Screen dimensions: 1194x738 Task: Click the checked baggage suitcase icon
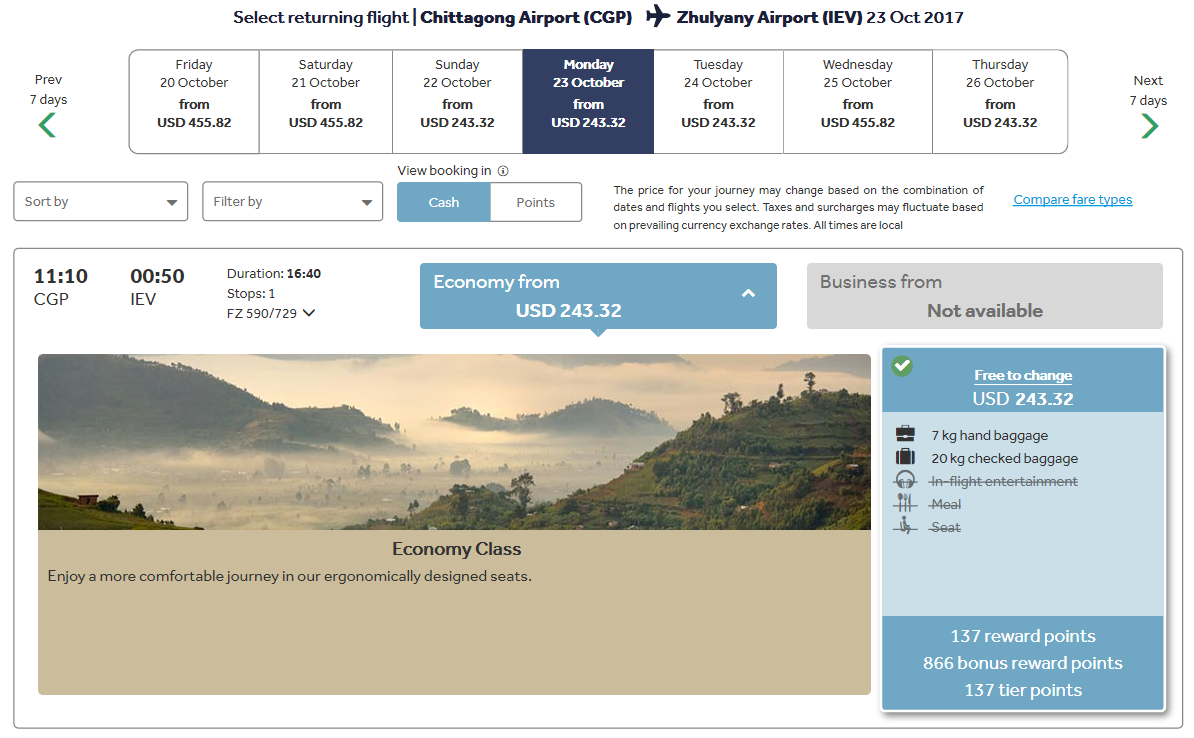tap(905, 457)
